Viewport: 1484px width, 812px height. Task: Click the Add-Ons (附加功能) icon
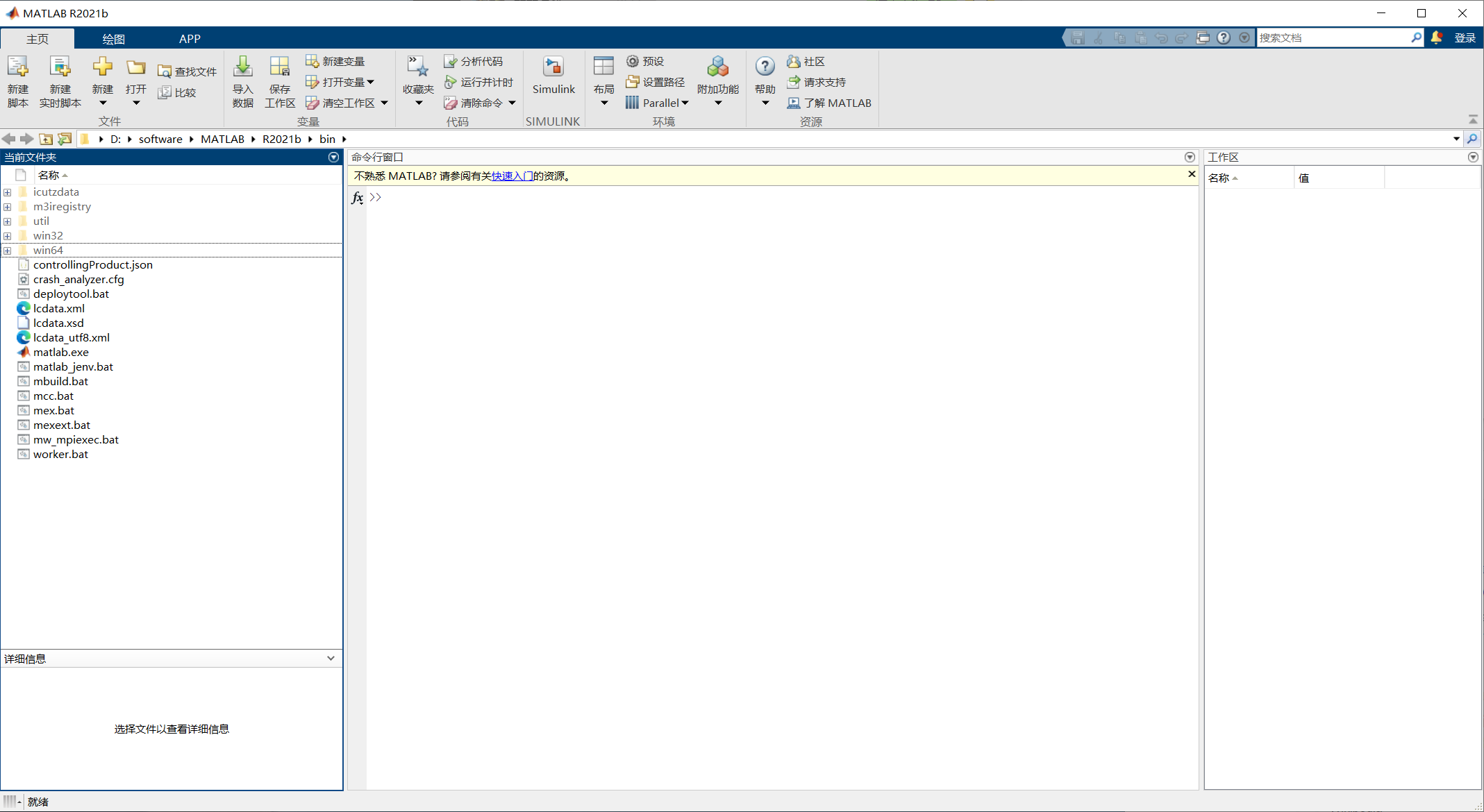(x=718, y=67)
